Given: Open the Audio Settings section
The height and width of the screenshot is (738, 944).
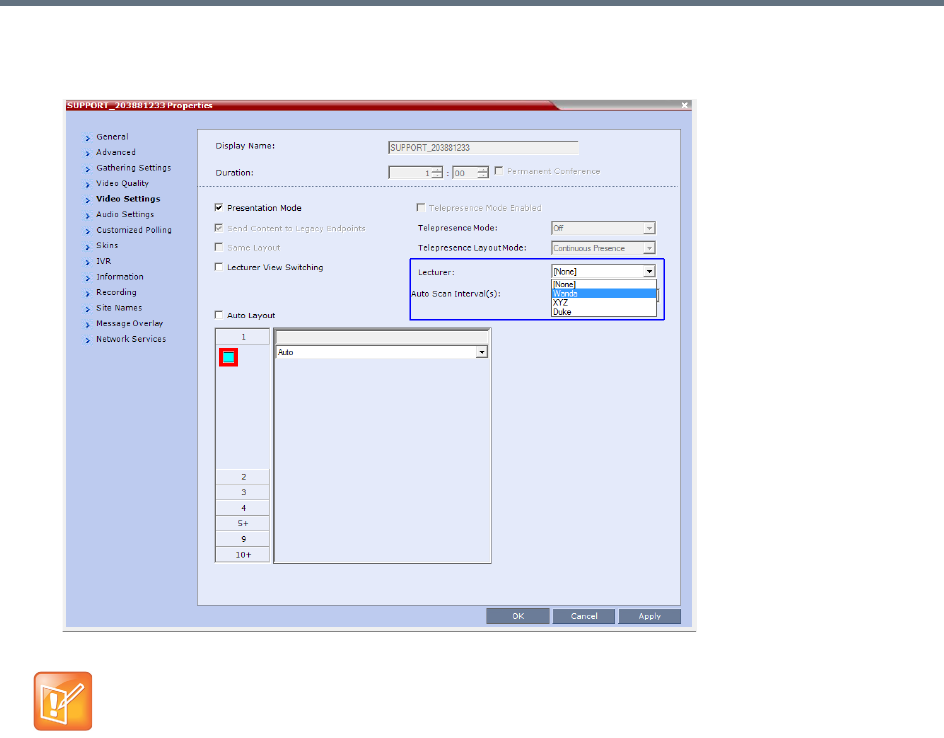Looking at the screenshot, I should click(125, 214).
